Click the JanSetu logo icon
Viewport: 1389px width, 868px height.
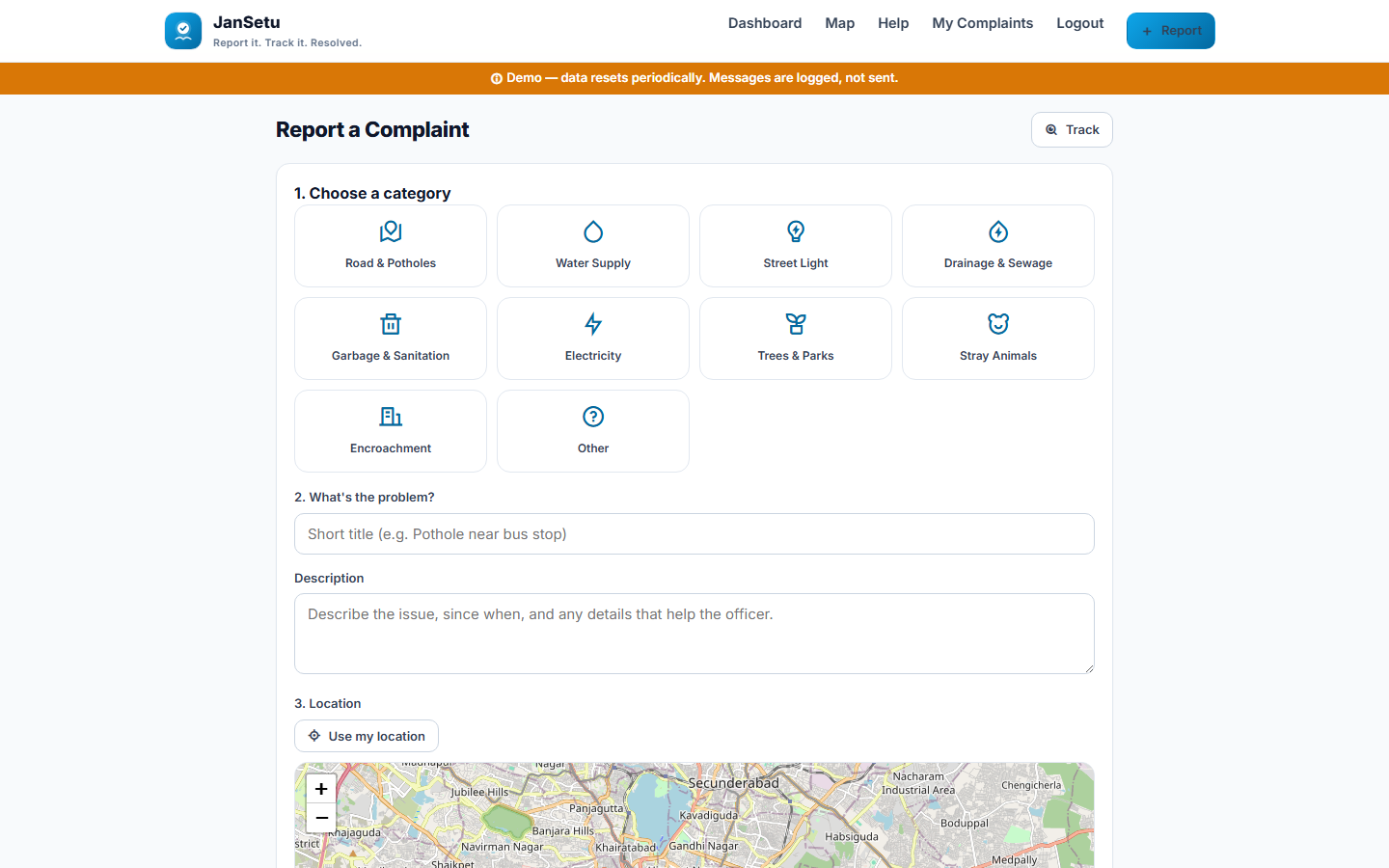183,31
